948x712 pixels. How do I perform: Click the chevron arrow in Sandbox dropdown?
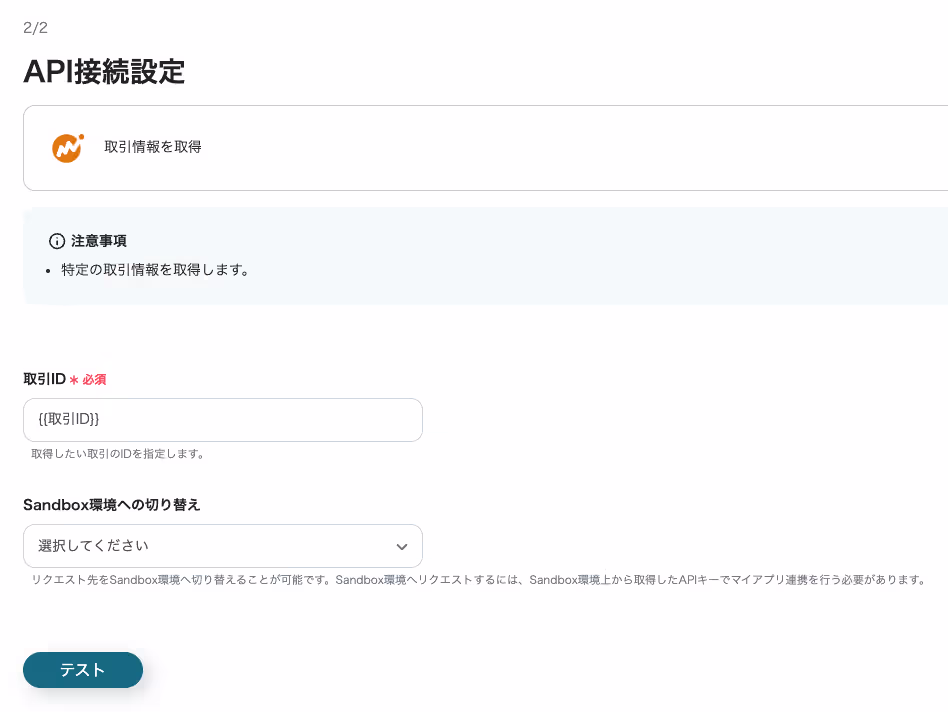coord(401,546)
